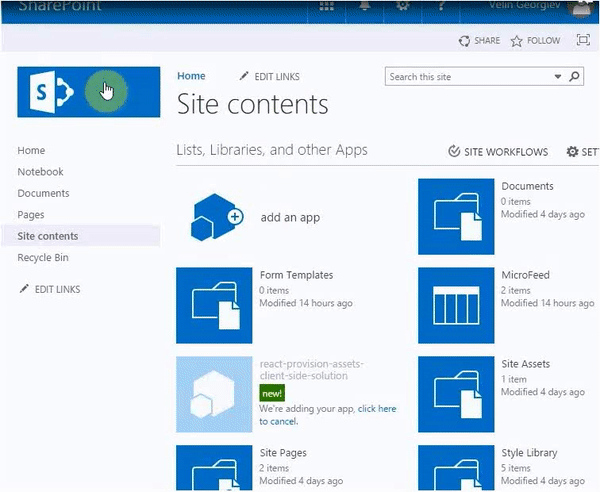The height and width of the screenshot is (492, 600).
Task: Open the MicroFeed list tile icon
Action: pyautogui.click(x=456, y=305)
